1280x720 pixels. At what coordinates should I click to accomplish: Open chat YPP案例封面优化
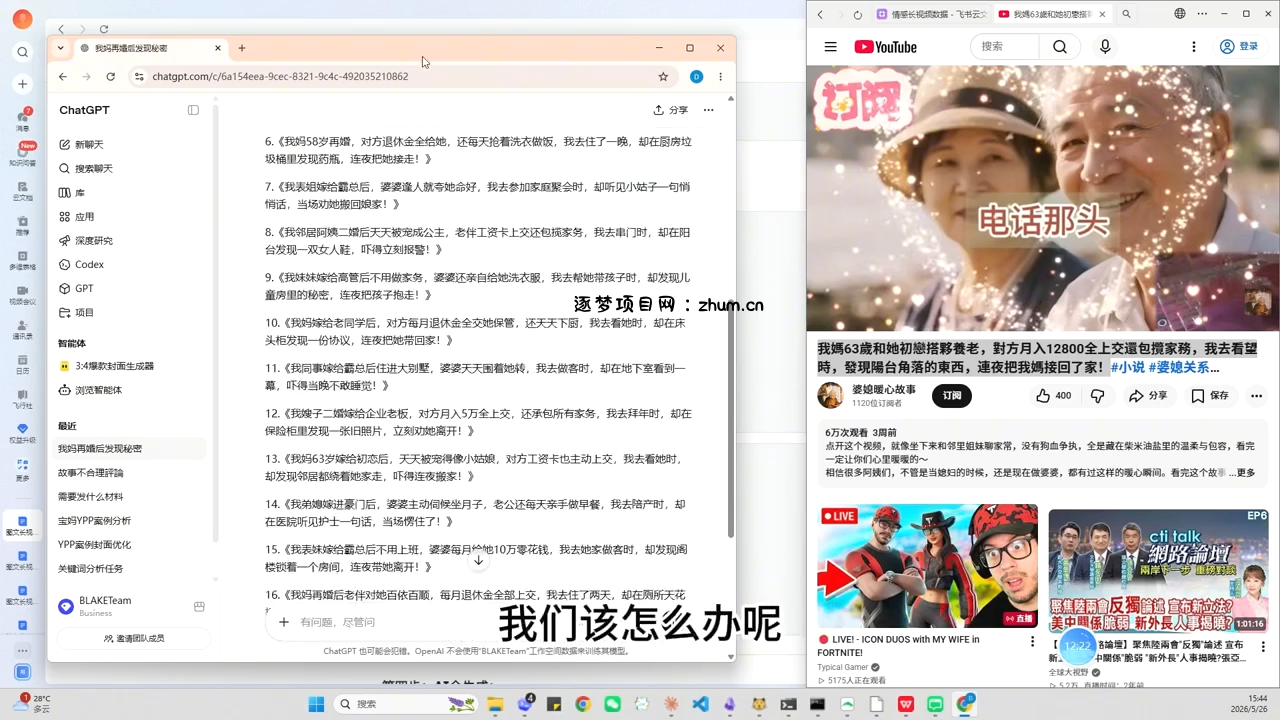click(x=95, y=545)
